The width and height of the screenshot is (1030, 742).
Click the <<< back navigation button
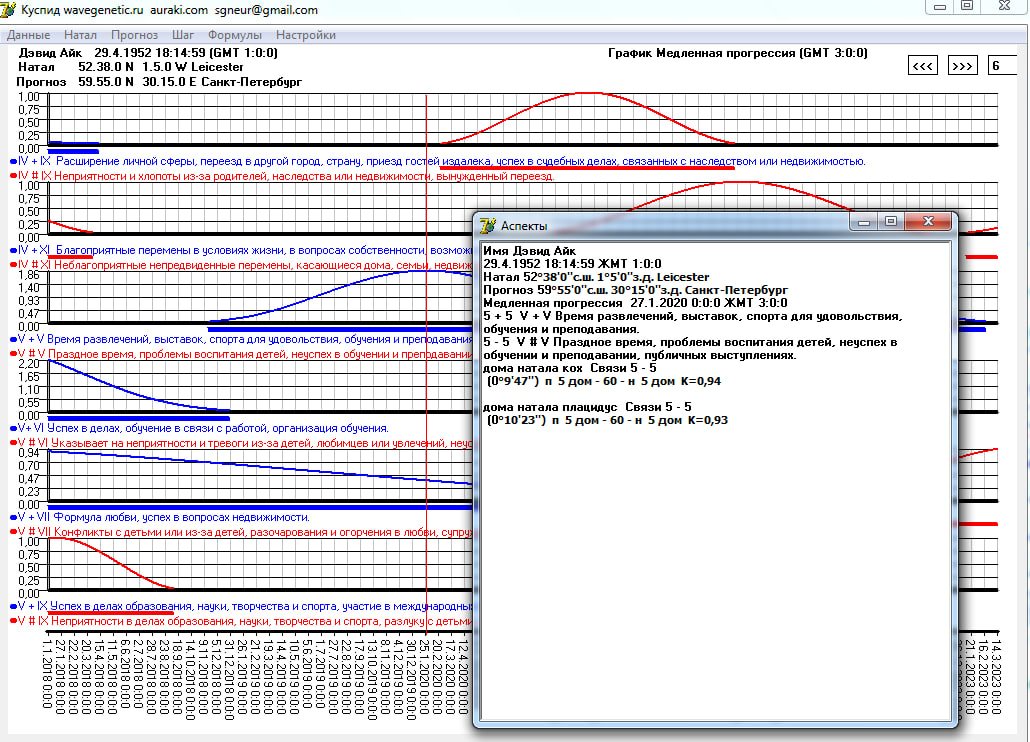click(923, 66)
